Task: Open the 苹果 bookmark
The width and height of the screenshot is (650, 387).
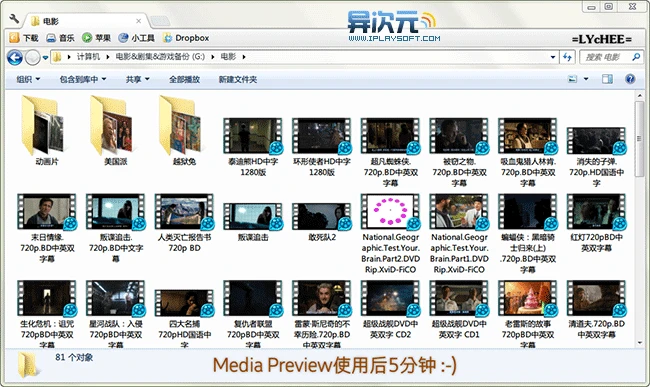Action: 96,38
